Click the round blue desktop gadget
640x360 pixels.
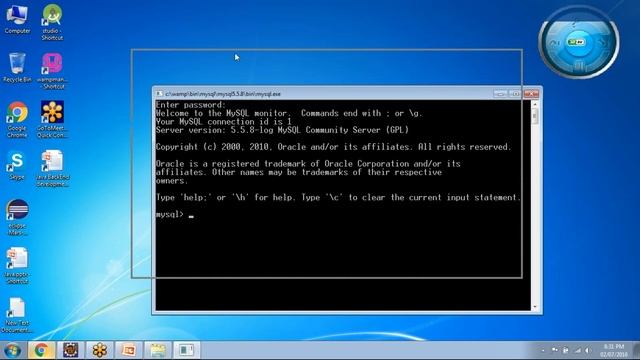click(578, 42)
